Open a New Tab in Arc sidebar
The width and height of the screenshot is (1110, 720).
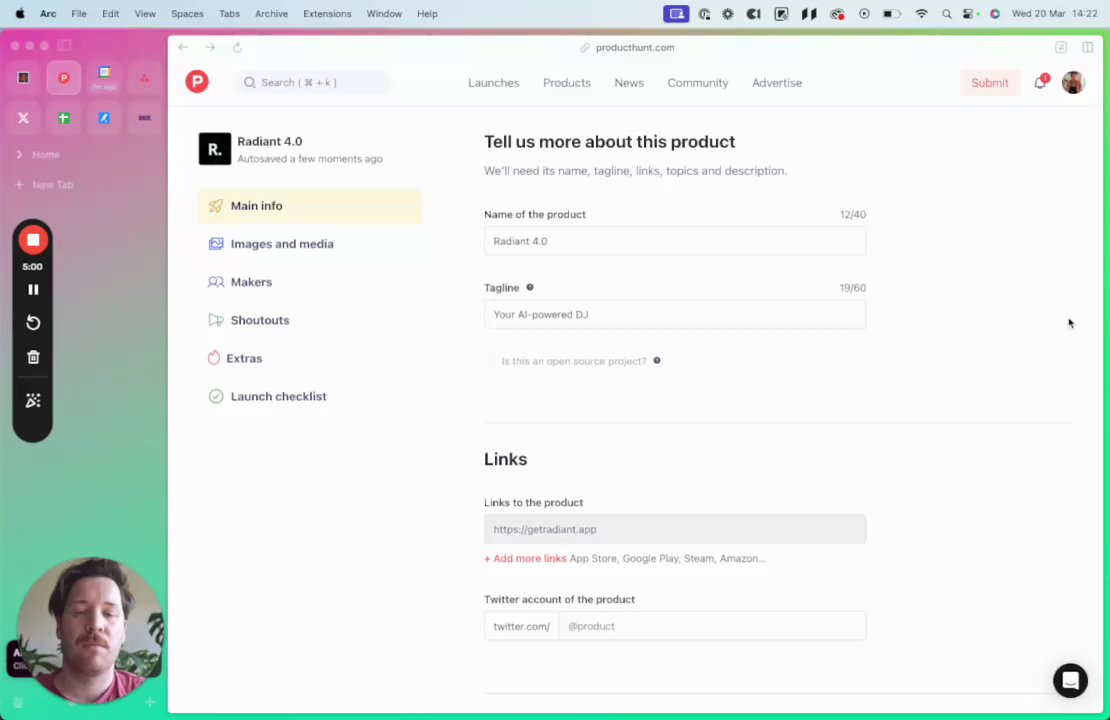pos(45,185)
